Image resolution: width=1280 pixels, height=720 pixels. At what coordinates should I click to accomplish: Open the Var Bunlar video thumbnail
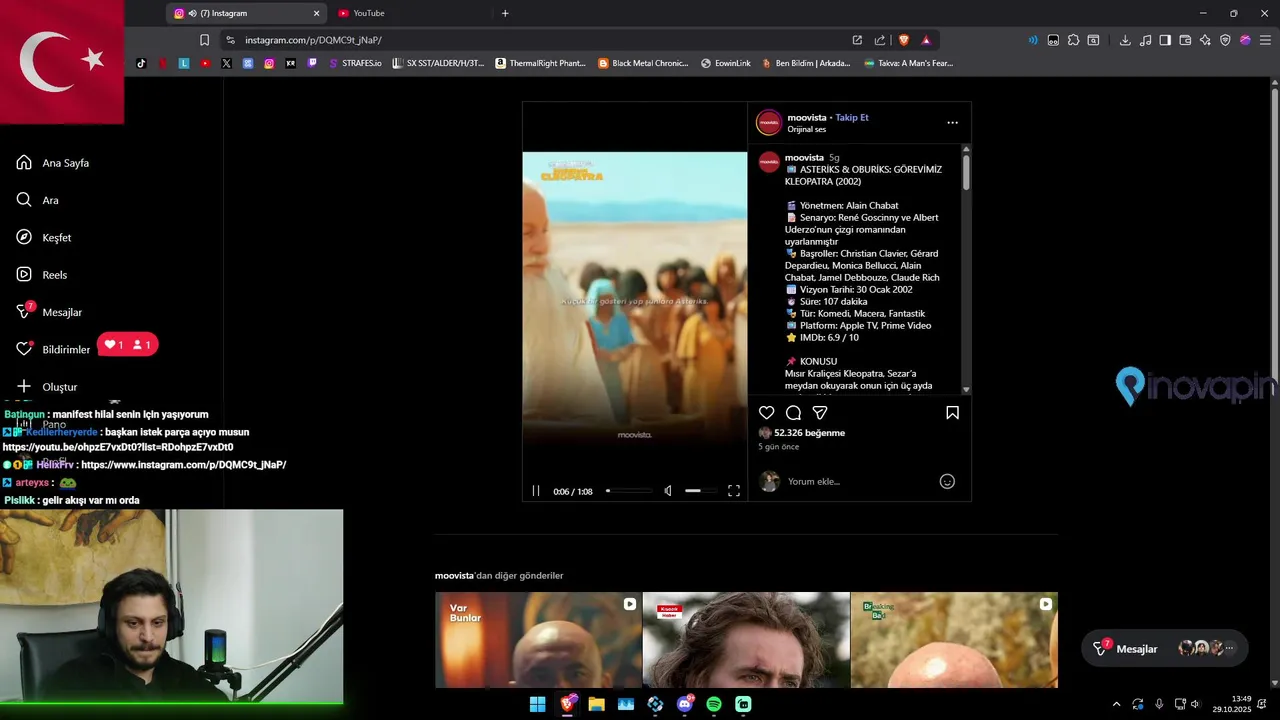[x=538, y=640]
